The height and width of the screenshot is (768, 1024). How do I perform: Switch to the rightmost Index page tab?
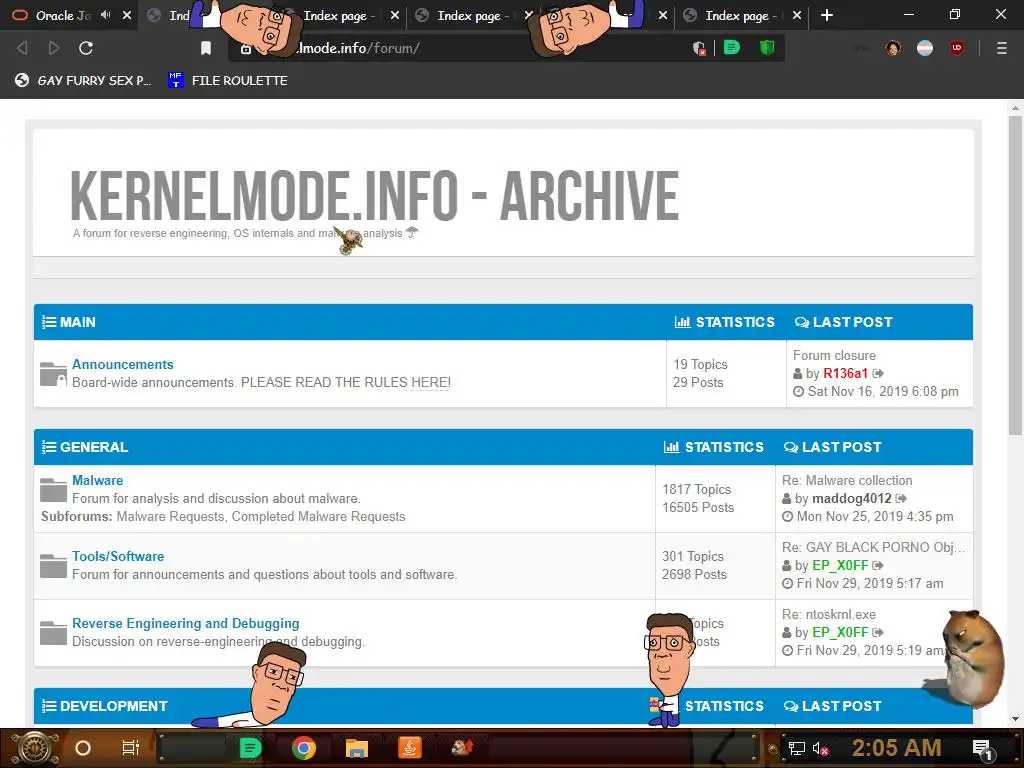coord(741,15)
